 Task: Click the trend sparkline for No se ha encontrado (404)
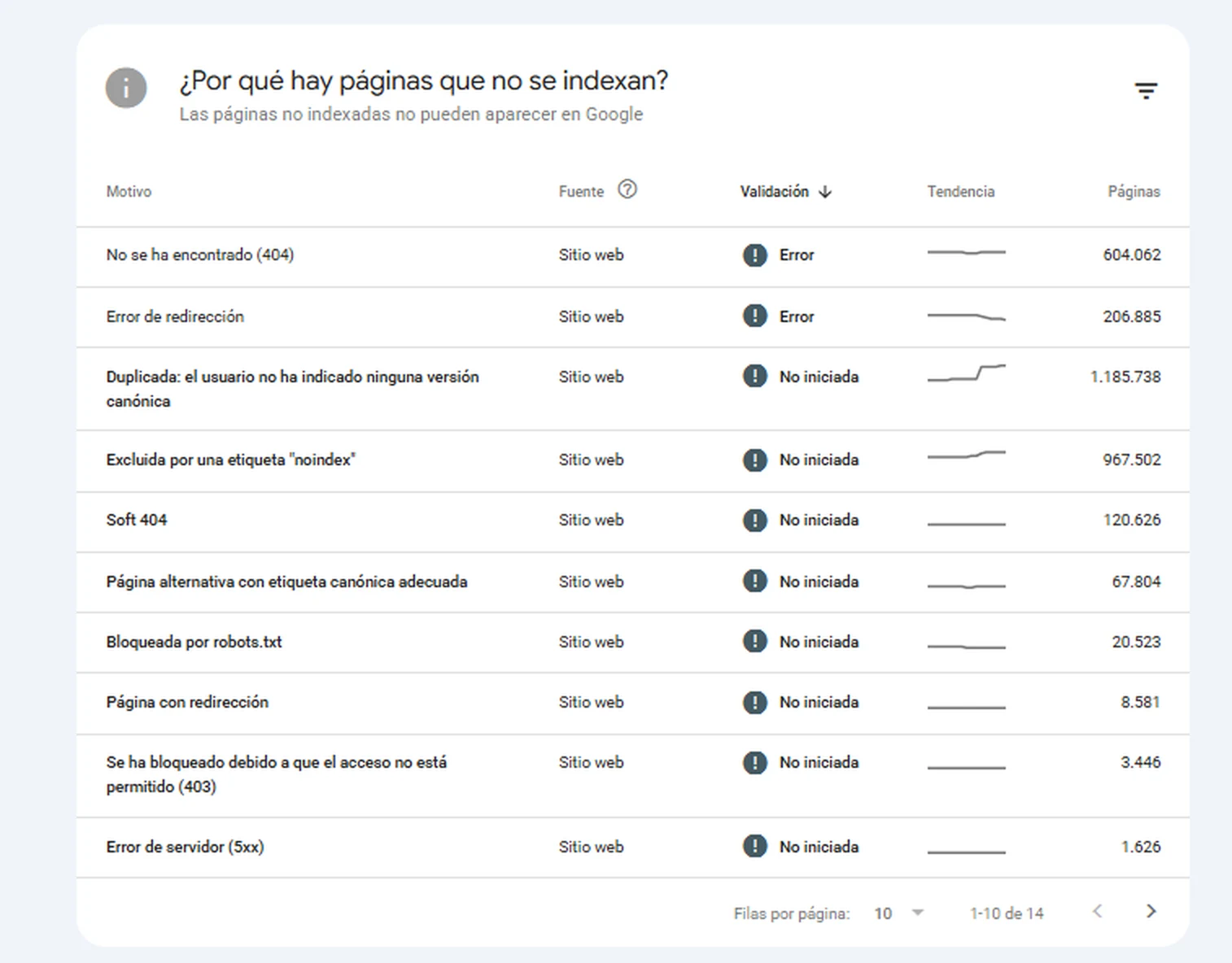click(x=967, y=253)
